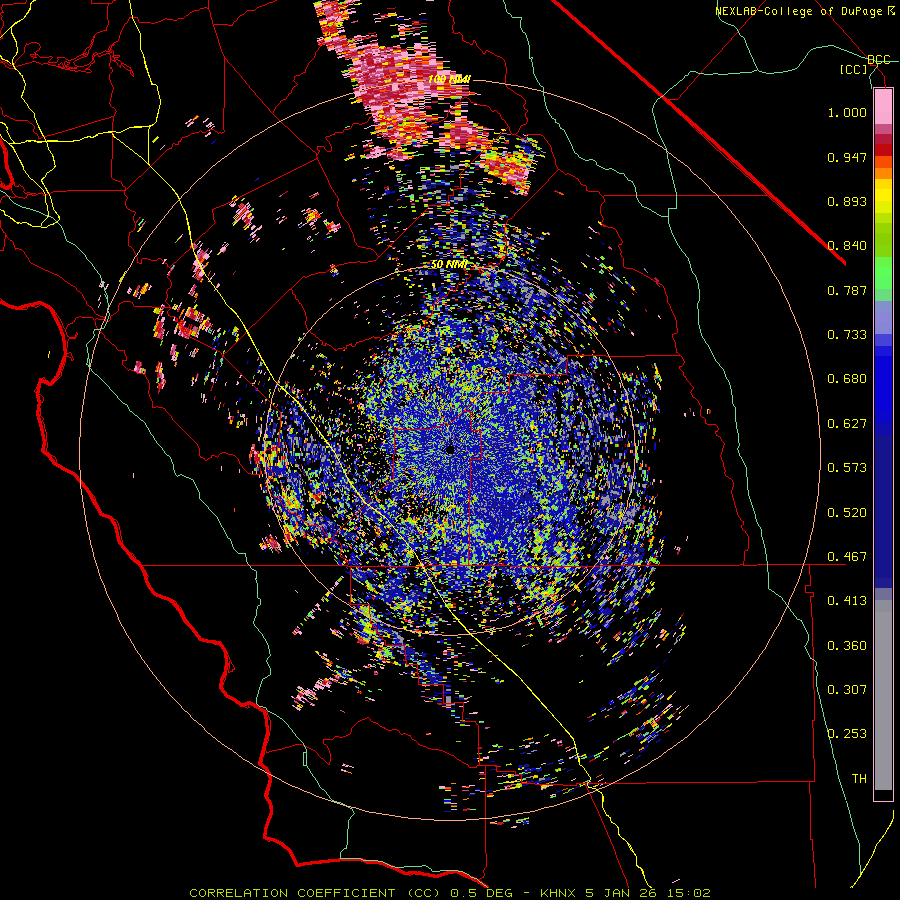
Task: Click the 0.627 scale value
Action: (847, 424)
